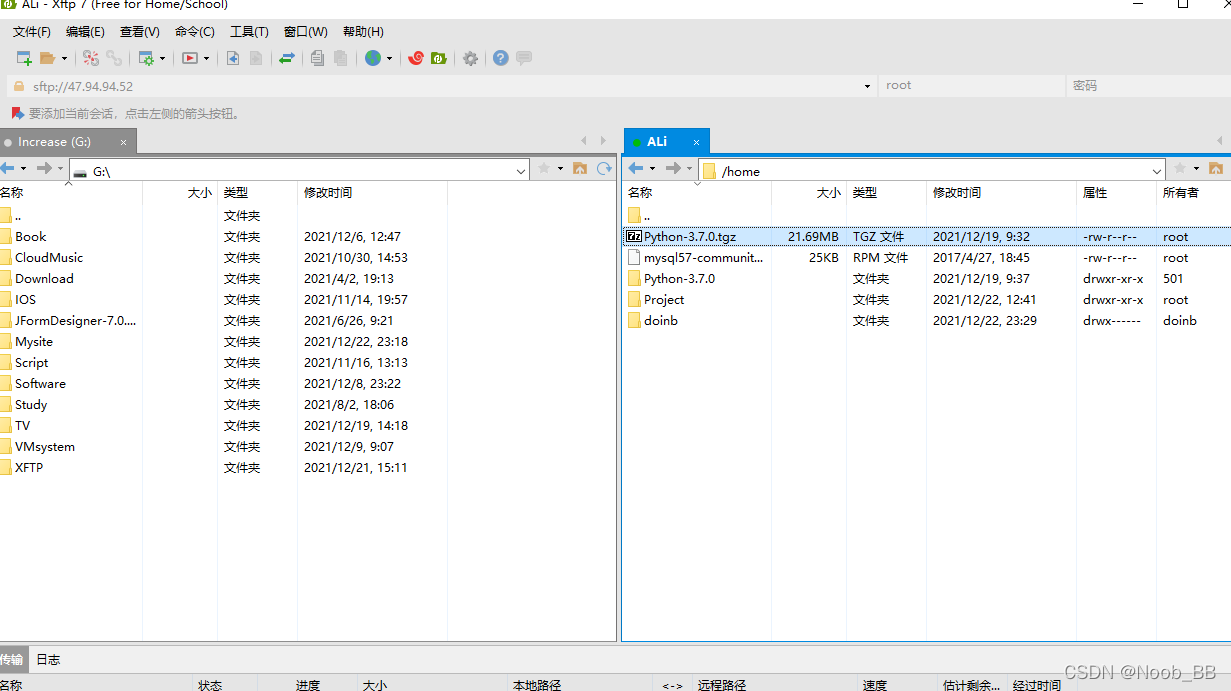The height and width of the screenshot is (691, 1231).
Task: Click the chat feedback bubble icon
Action: pos(524,58)
